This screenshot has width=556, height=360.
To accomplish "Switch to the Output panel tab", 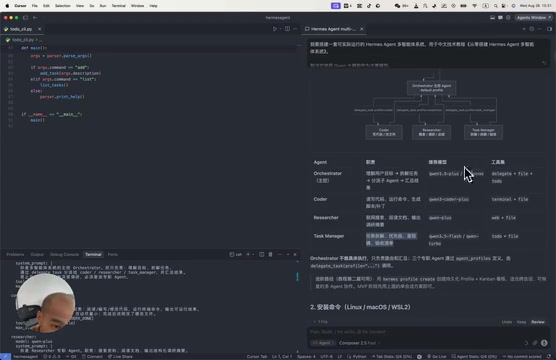I will [37, 254].
